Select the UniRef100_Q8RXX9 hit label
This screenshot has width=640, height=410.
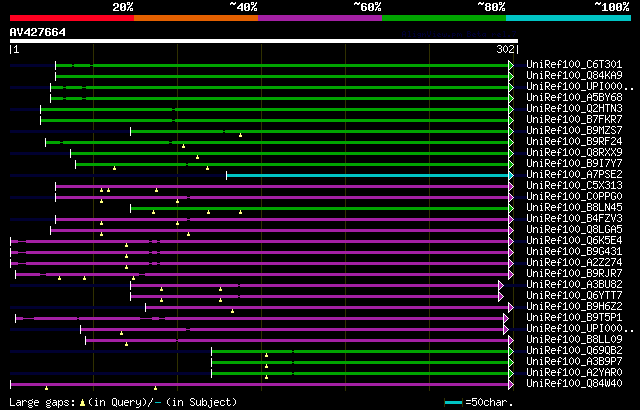[574, 153]
